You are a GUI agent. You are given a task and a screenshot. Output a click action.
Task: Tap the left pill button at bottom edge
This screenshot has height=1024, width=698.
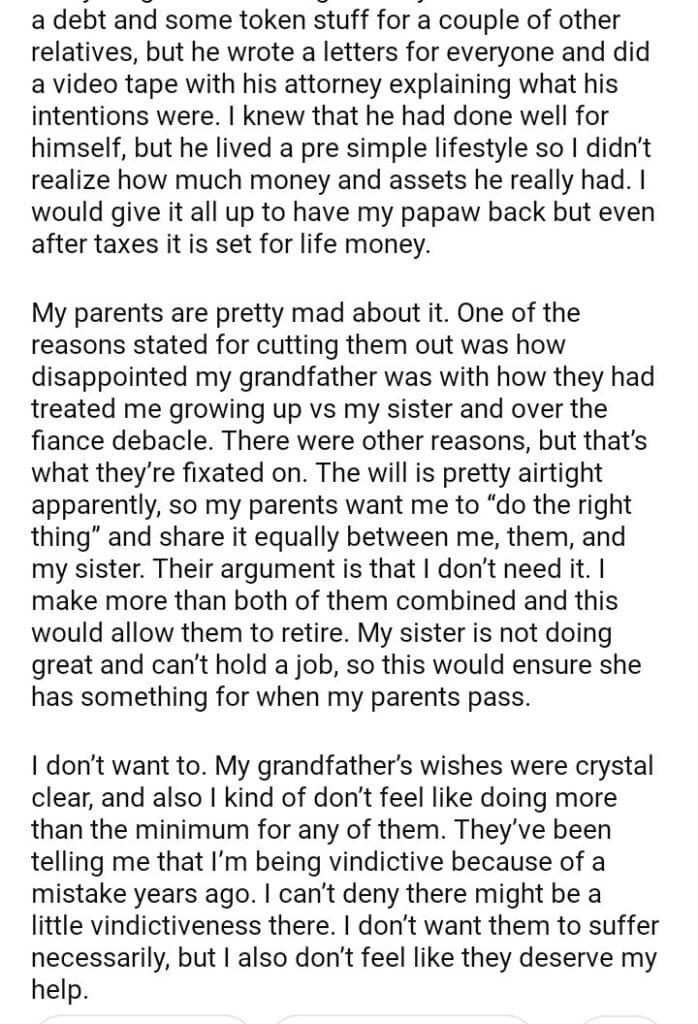145,1018
